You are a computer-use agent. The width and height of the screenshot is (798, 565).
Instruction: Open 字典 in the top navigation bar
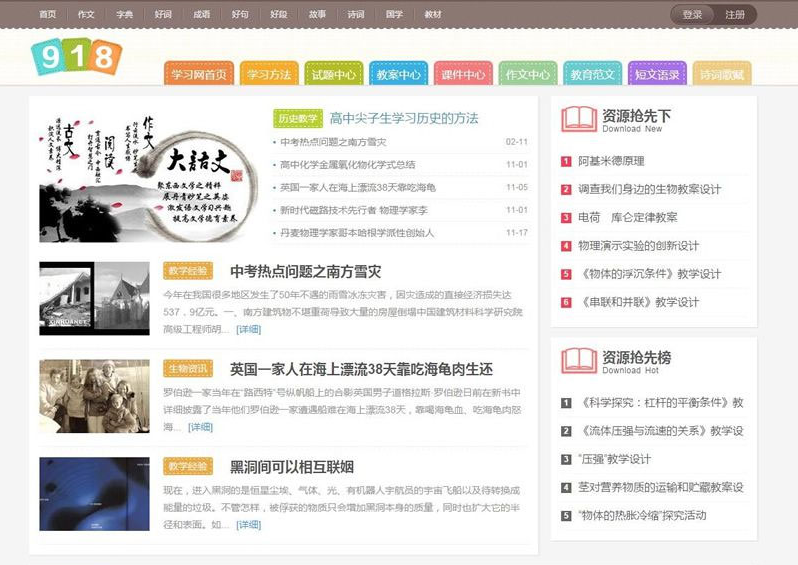pos(125,14)
